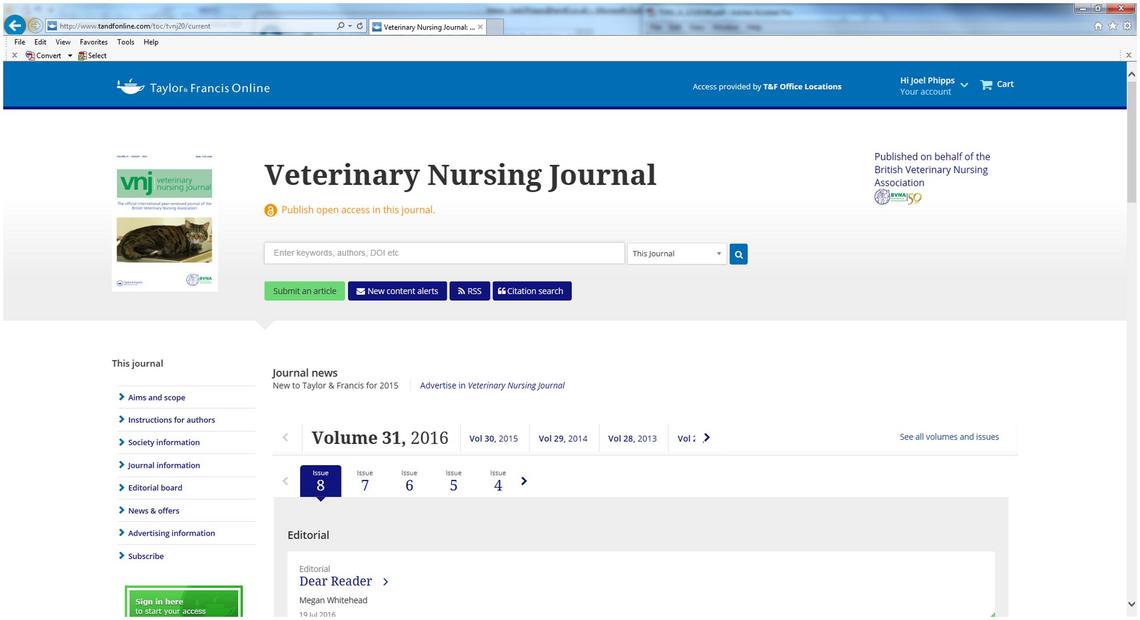The height and width of the screenshot is (620, 1140).
Task: Open the Favorites star icon
Action: pyautogui.click(x=1112, y=25)
